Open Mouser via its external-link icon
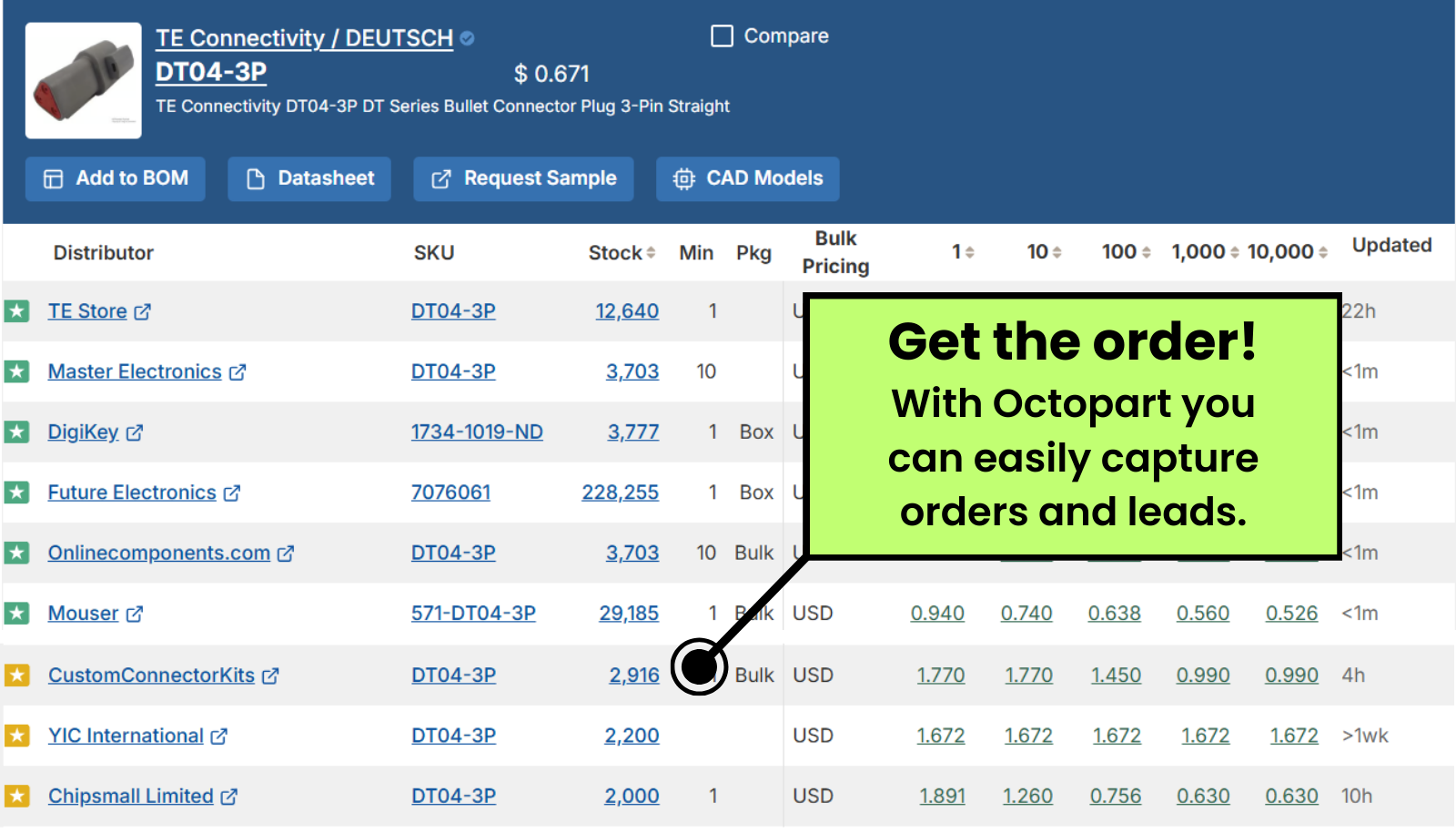1456x833 pixels. [x=136, y=613]
